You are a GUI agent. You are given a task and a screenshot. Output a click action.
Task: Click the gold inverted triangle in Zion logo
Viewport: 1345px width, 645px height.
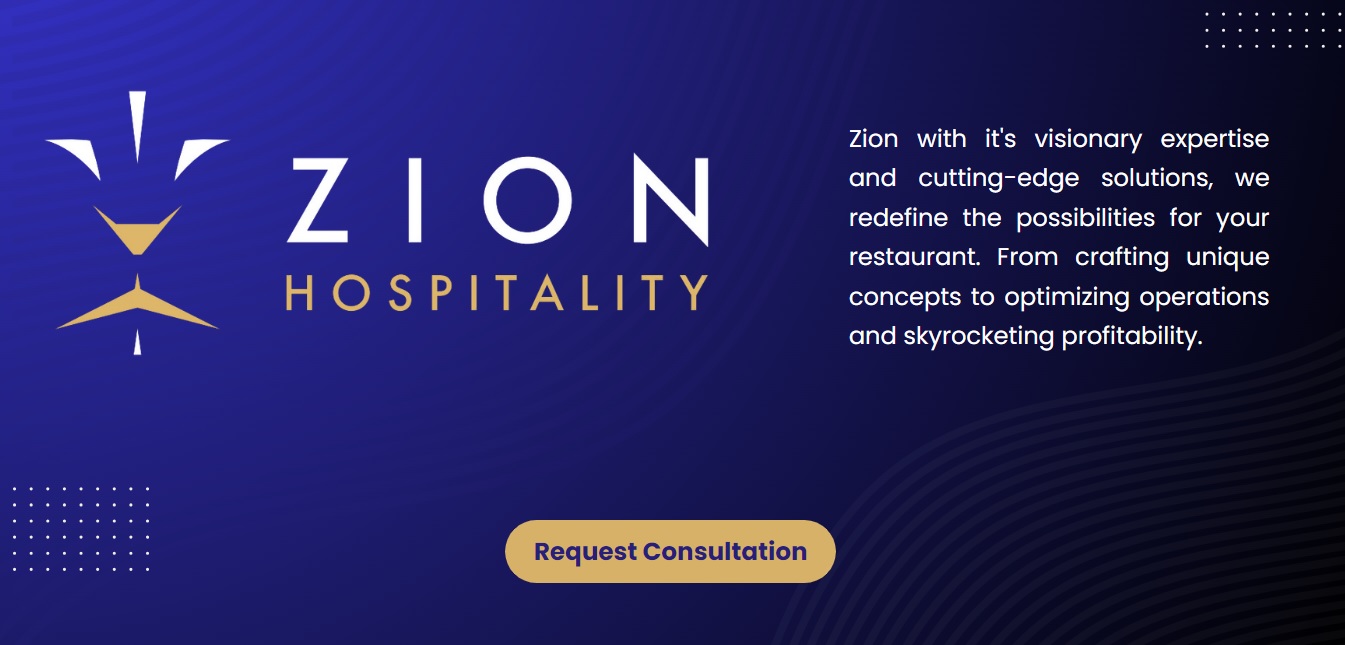(137, 229)
